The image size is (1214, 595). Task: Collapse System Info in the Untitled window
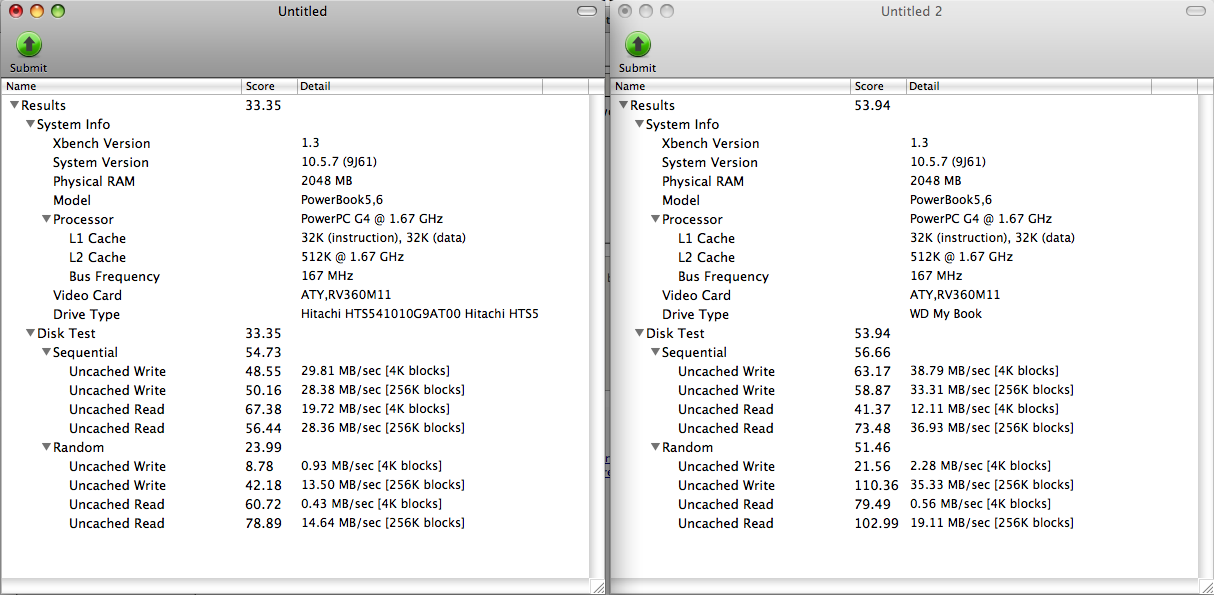coord(30,124)
